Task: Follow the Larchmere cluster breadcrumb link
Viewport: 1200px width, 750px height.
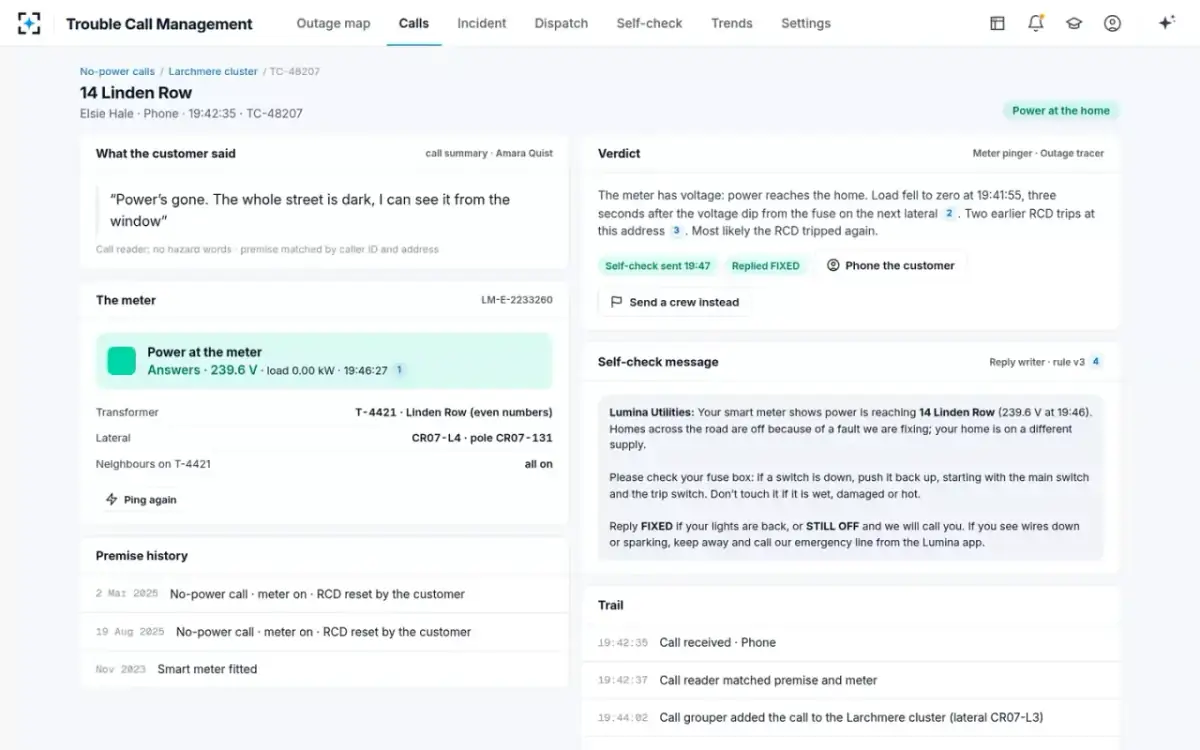Action: tap(213, 72)
